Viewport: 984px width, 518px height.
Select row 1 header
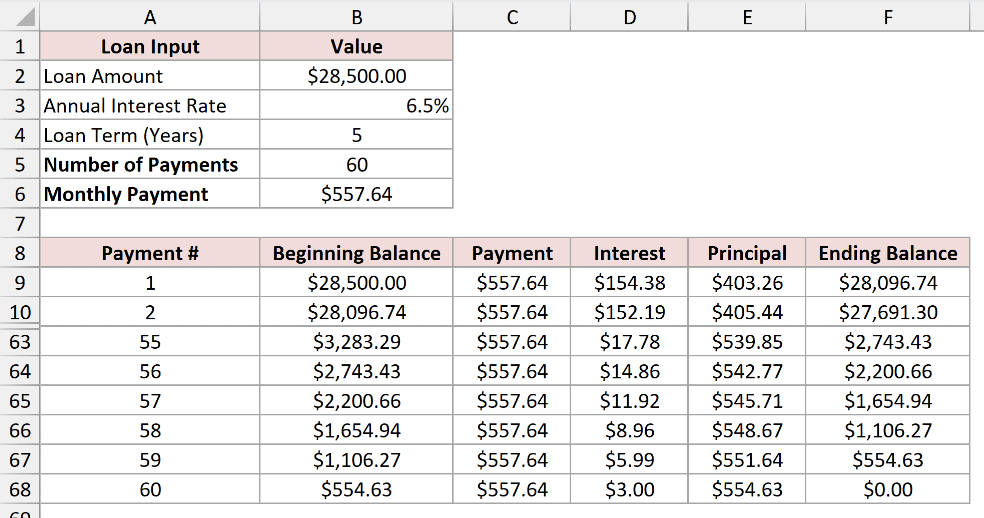20,46
